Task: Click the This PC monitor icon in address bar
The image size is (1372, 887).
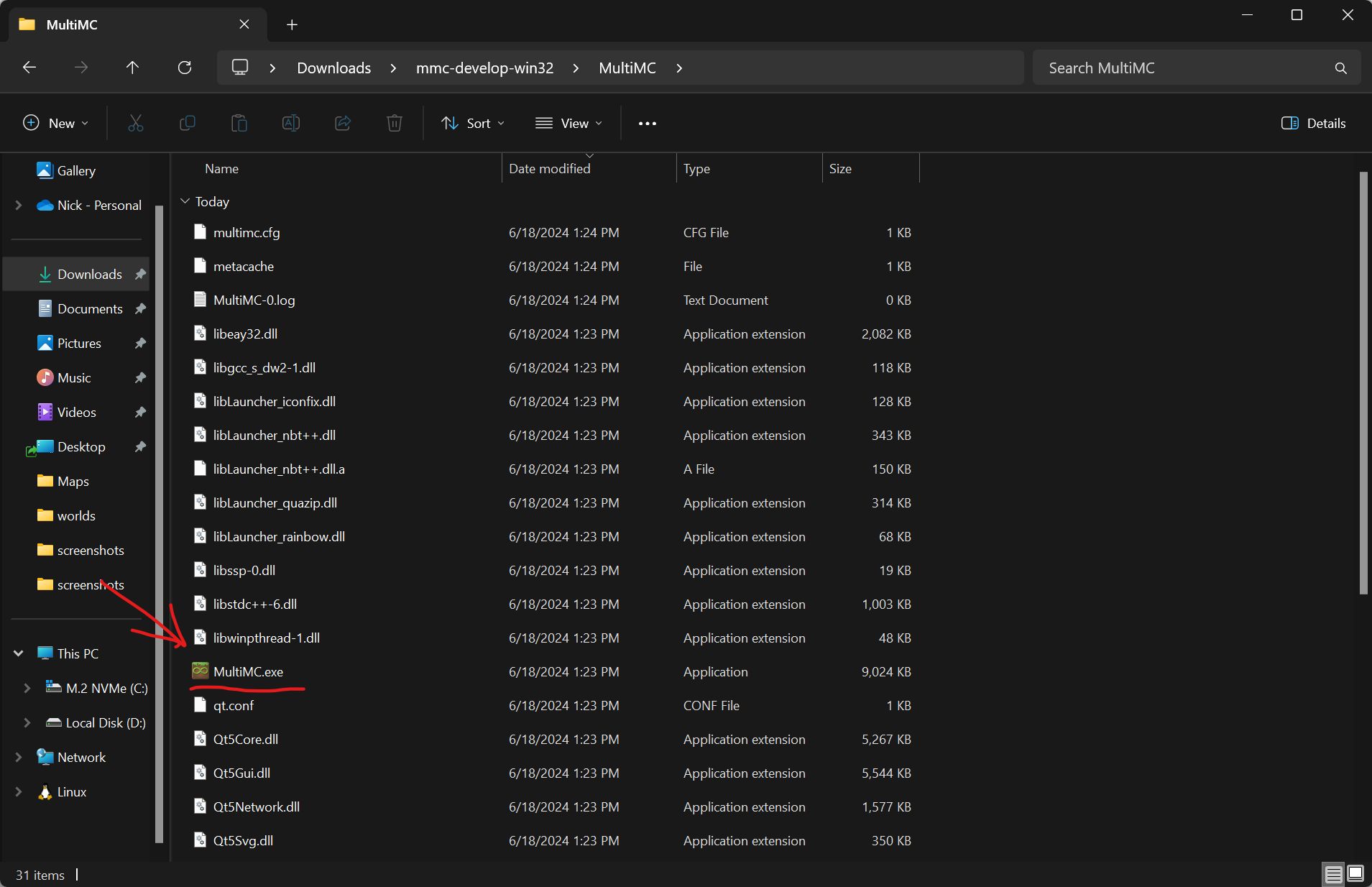Action: pos(240,68)
